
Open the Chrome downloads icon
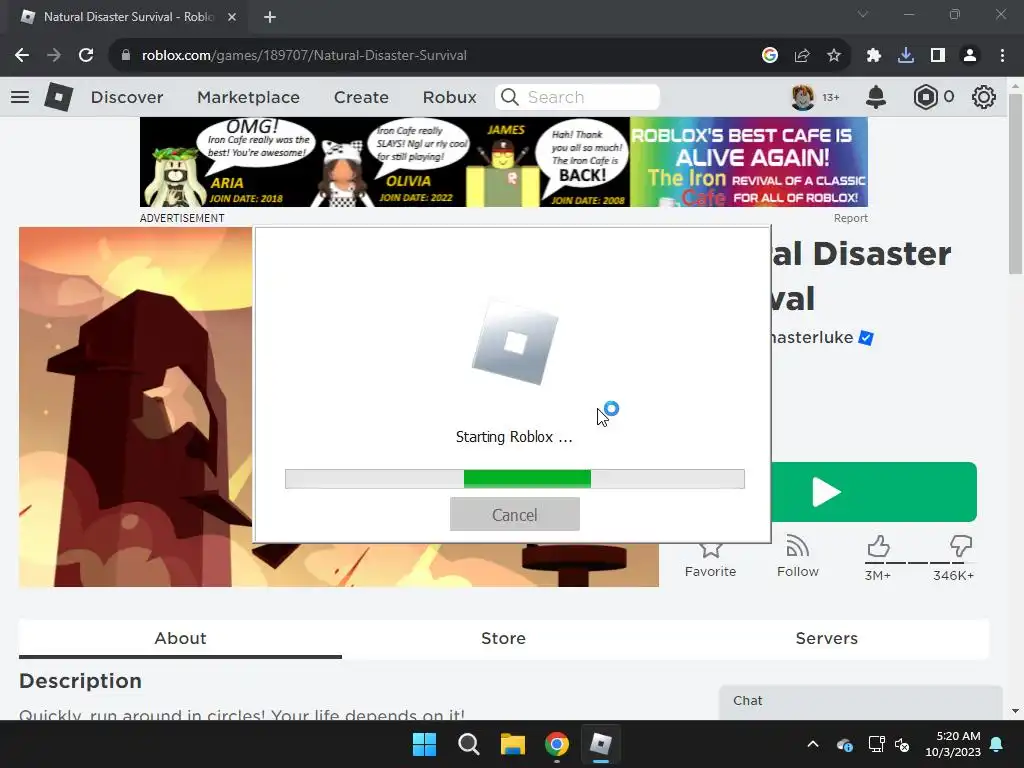click(x=906, y=56)
